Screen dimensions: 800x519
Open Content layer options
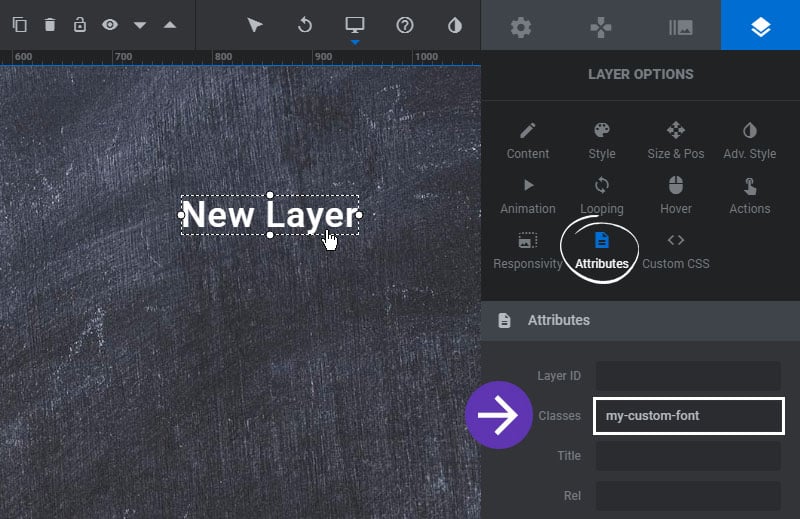pyautogui.click(x=528, y=141)
